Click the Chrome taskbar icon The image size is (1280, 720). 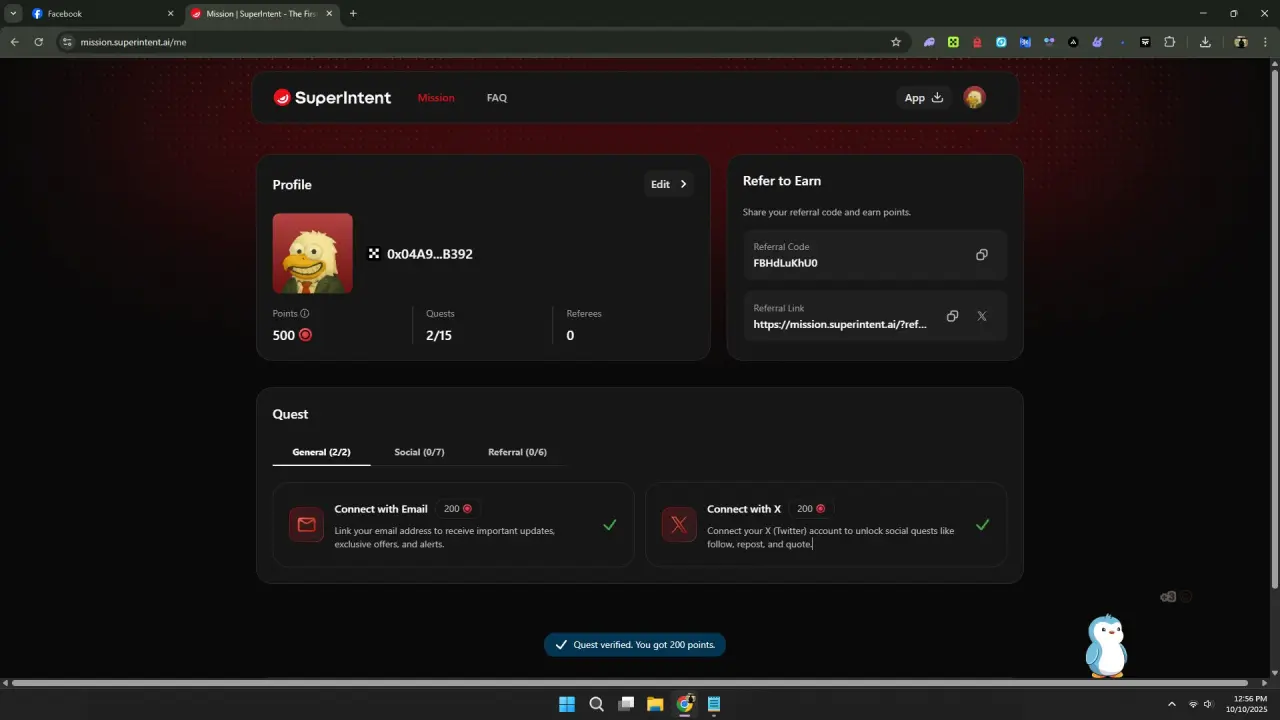[x=685, y=704]
